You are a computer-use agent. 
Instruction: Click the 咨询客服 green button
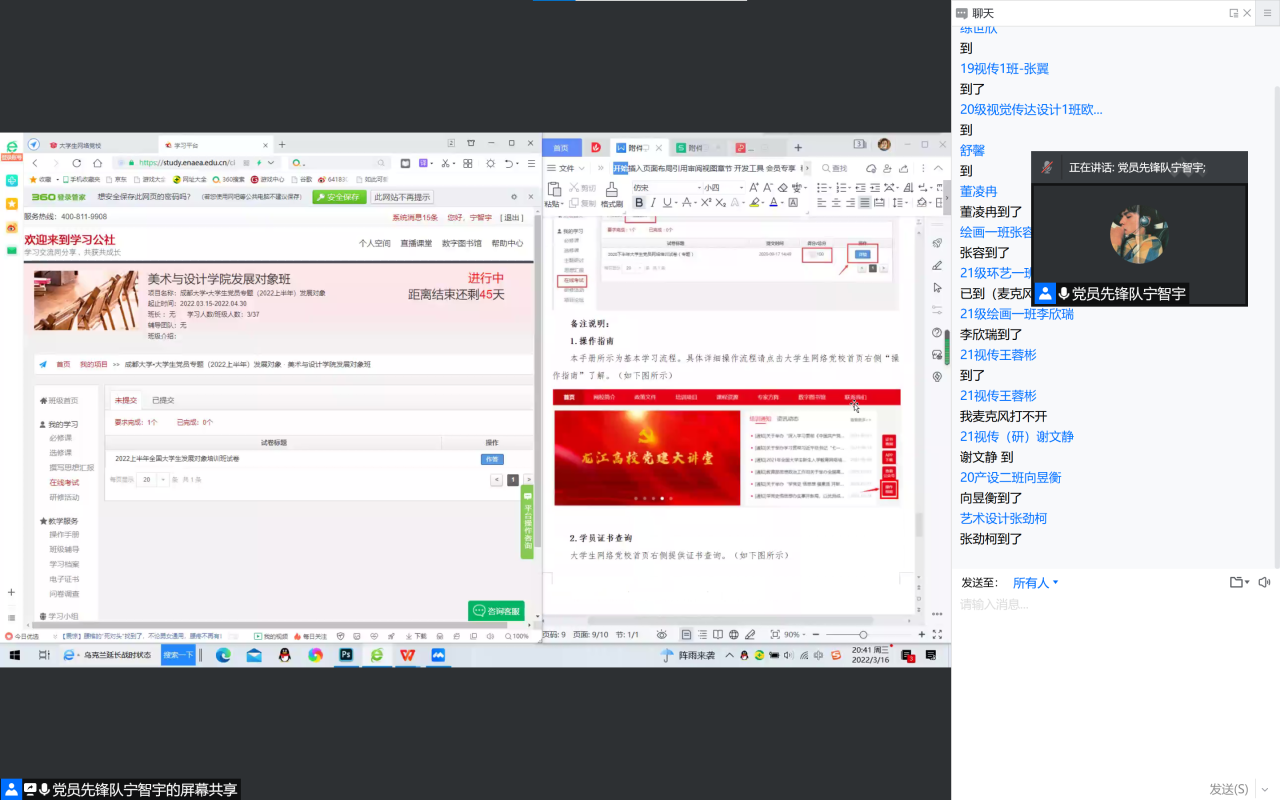pyautogui.click(x=496, y=610)
